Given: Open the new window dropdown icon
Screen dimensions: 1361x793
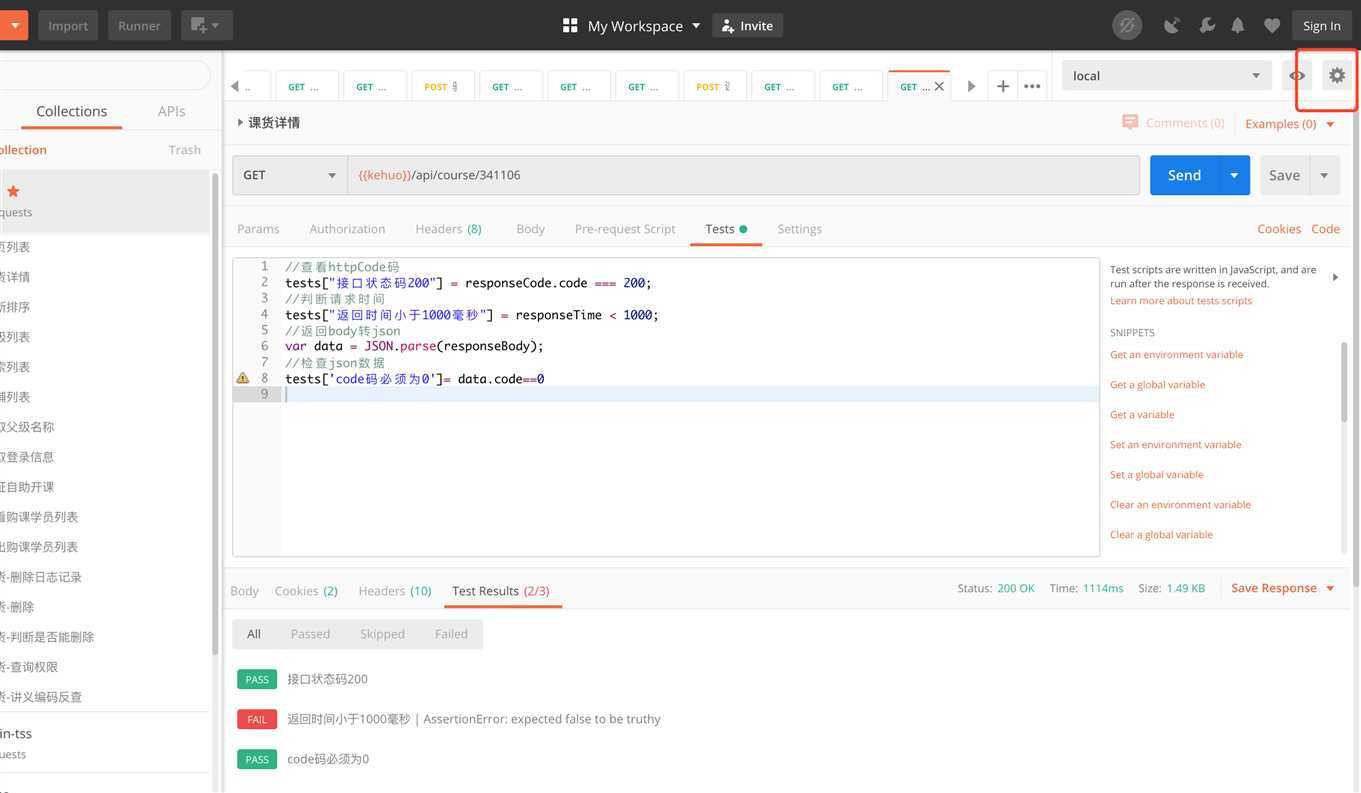Looking at the screenshot, I should tap(207, 25).
